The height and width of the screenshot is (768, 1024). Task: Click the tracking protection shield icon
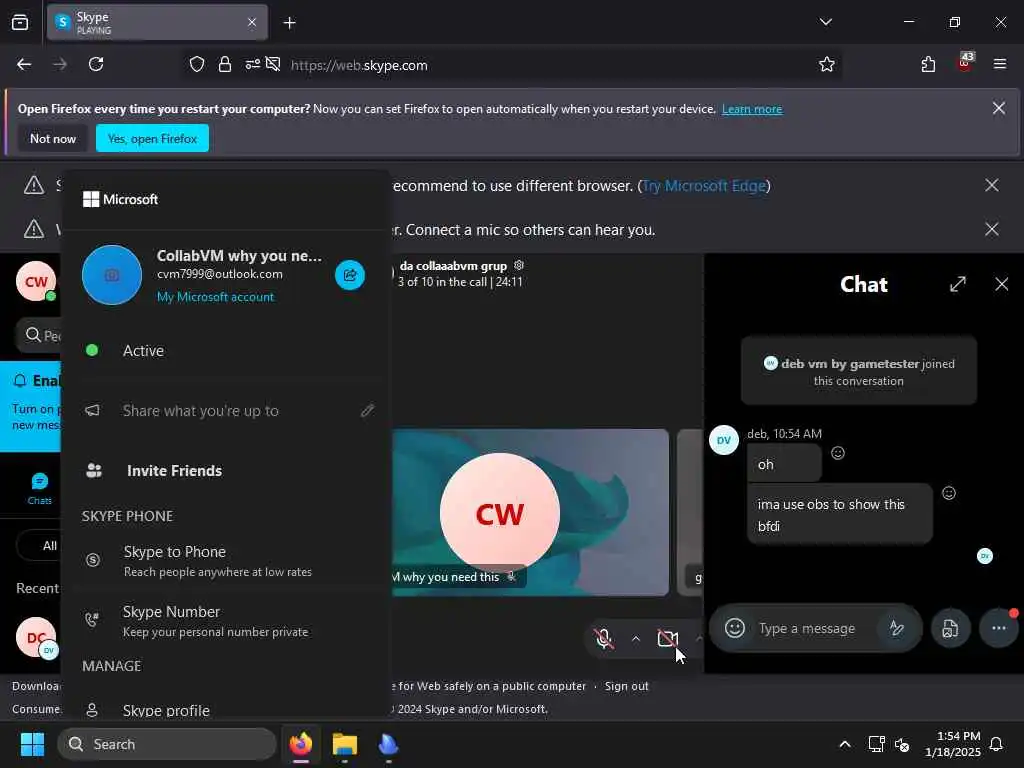[197, 64]
